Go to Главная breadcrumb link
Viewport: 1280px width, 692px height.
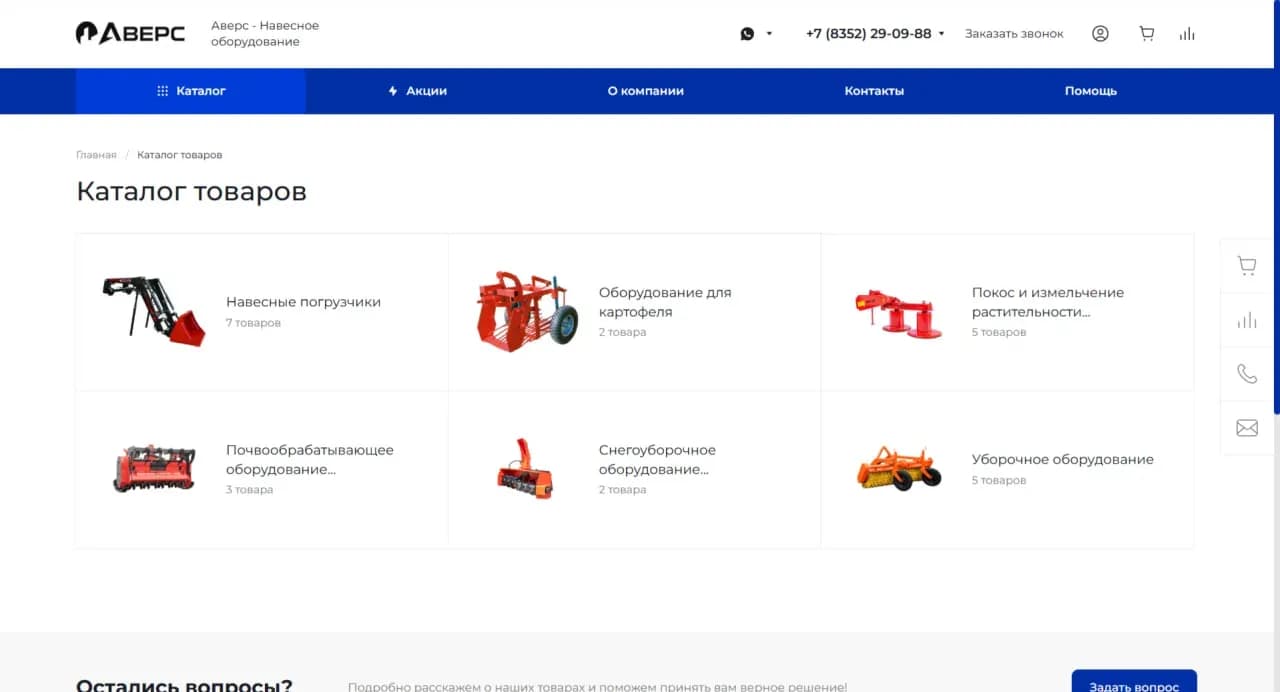[96, 155]
